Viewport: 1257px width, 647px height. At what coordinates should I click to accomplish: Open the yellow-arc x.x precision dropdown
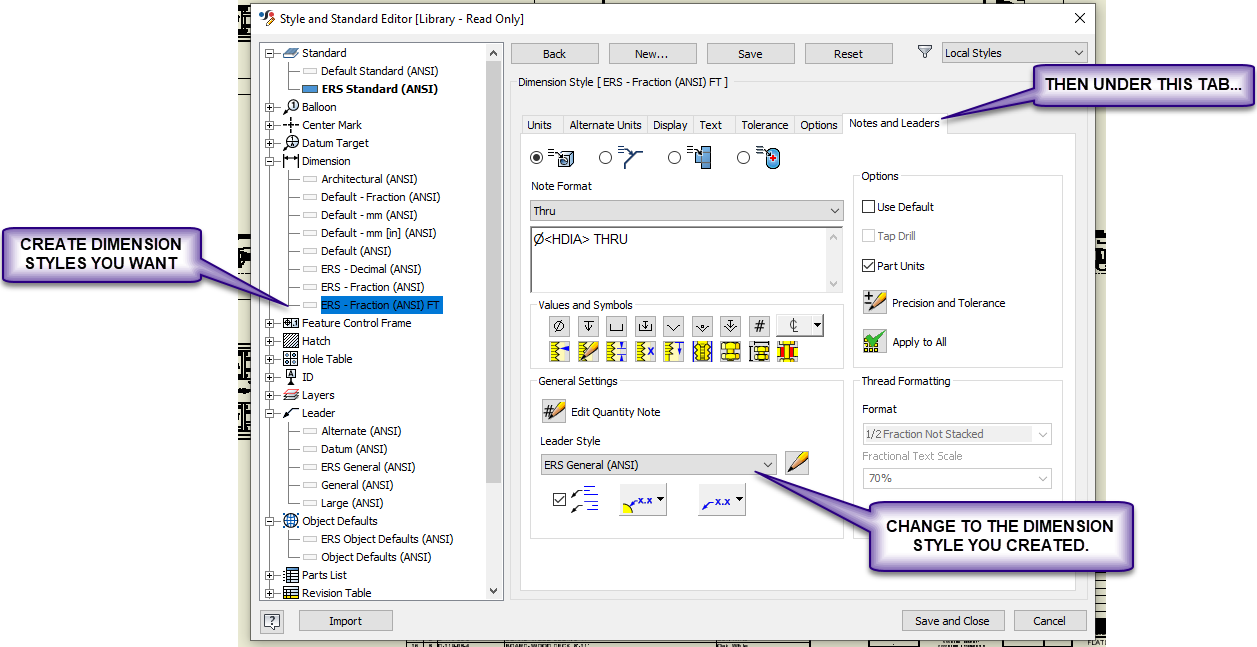click(643, 500)
